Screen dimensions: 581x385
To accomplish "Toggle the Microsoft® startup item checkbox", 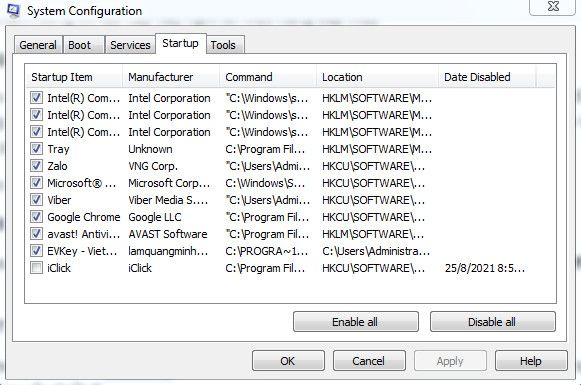I will (x=36, y=183).
